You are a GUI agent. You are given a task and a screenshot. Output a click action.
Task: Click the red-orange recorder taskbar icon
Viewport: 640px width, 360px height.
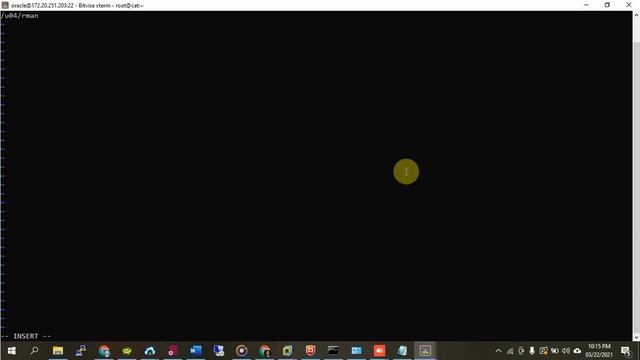point(379,351)
